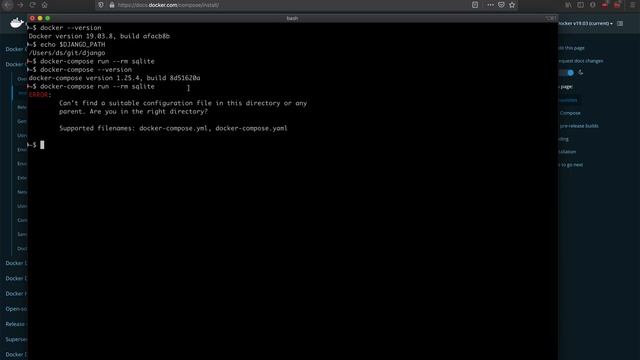
Task: Jump to the Uninstallation section link
Action: coord(567,152)
